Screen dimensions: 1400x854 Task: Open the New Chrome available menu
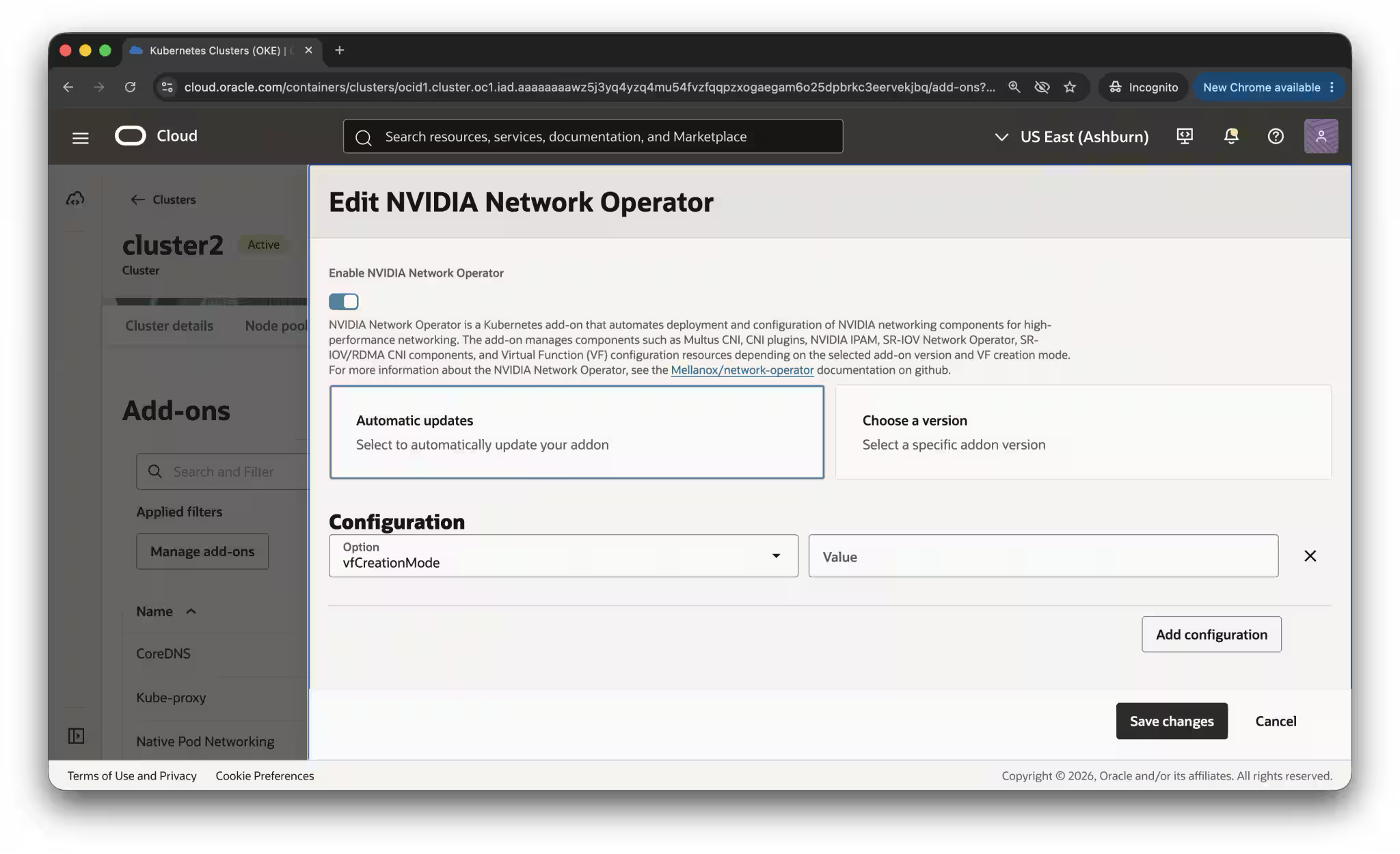(x=1268, y=87)
